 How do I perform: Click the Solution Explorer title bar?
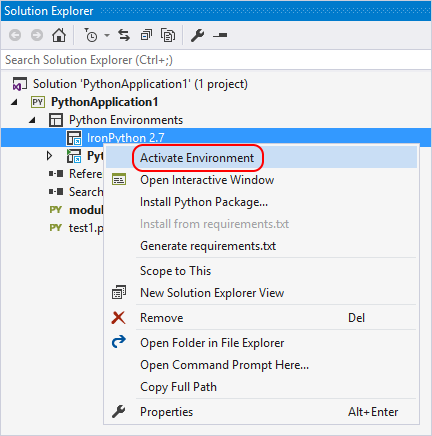[x=216, y=11]
